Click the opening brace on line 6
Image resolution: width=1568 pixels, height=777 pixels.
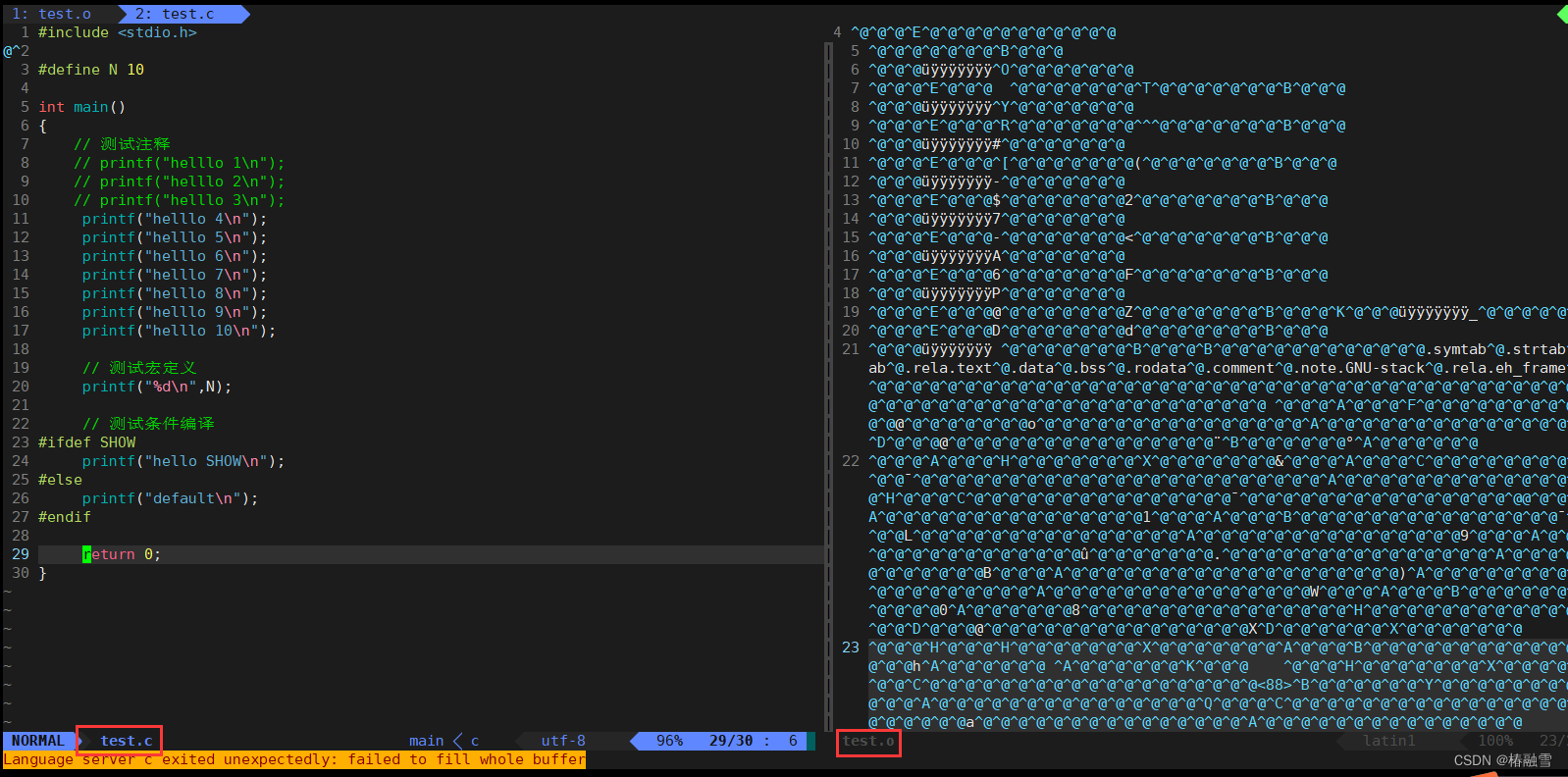(x=42, y=126)
